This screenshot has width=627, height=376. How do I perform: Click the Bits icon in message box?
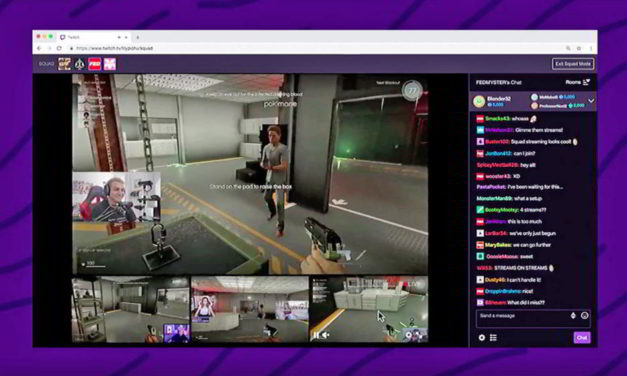[573, 316]
